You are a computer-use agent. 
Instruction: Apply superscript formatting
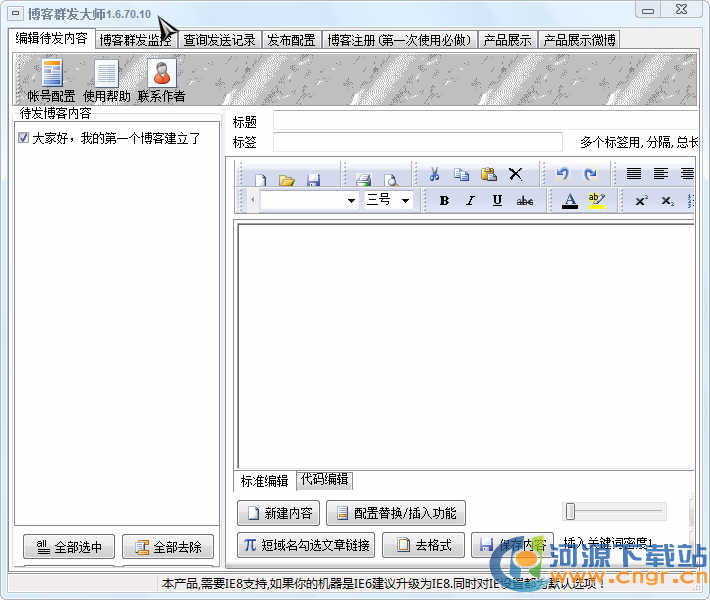click(x=641, y=201)
